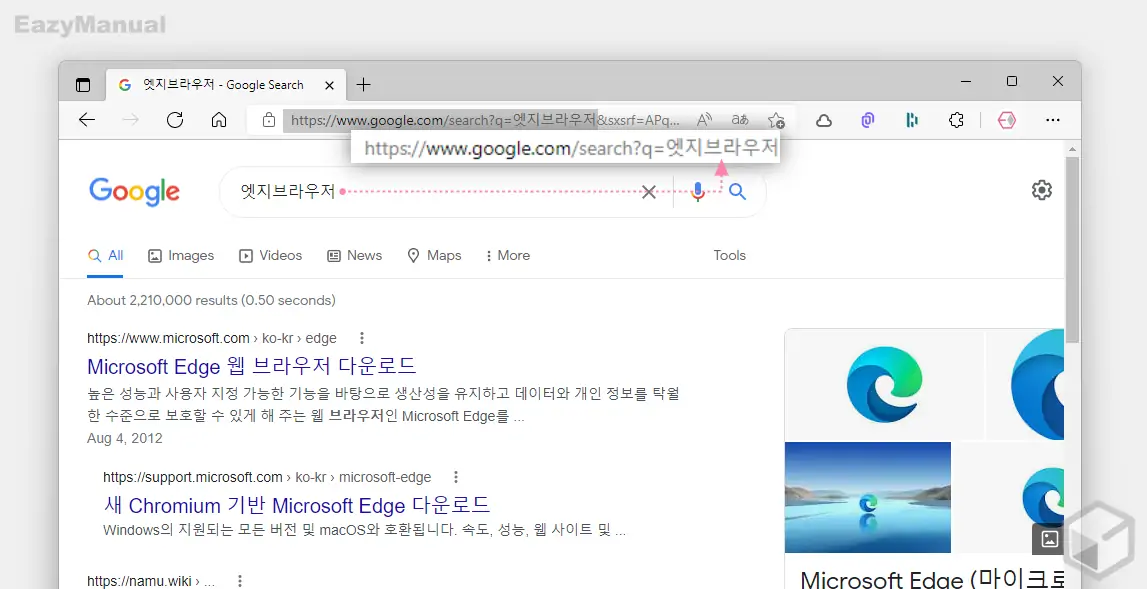1147x589 pixels.
Task: Reload the page with refresh icon
Action: (x=175, y=120)
